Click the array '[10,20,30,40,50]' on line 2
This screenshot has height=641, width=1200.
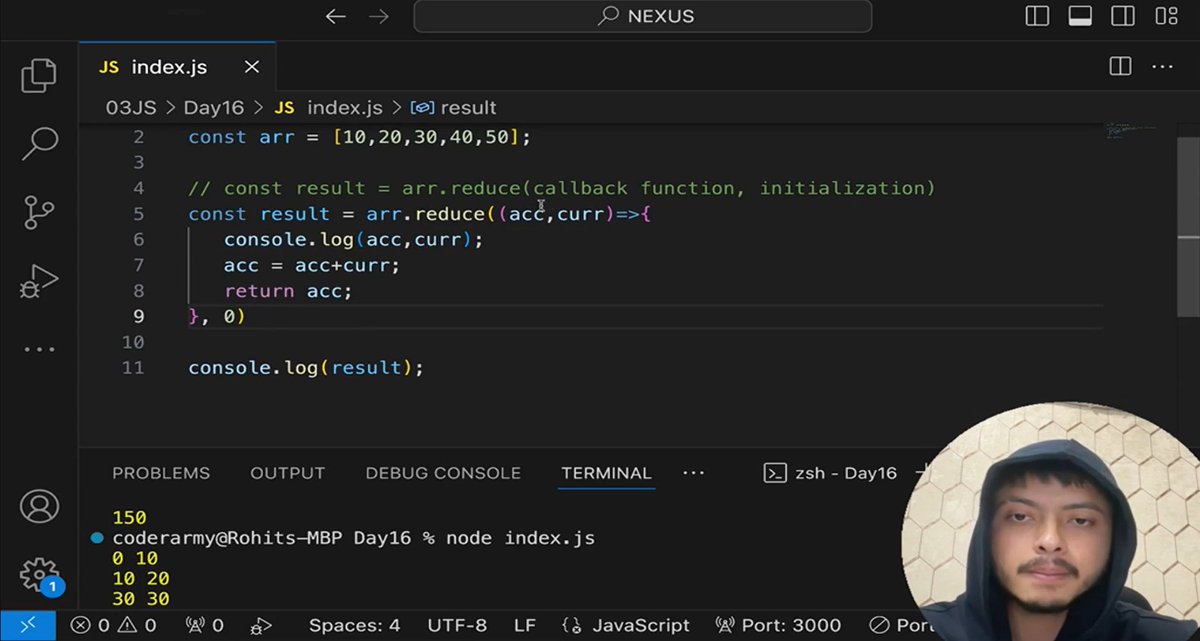426,137
